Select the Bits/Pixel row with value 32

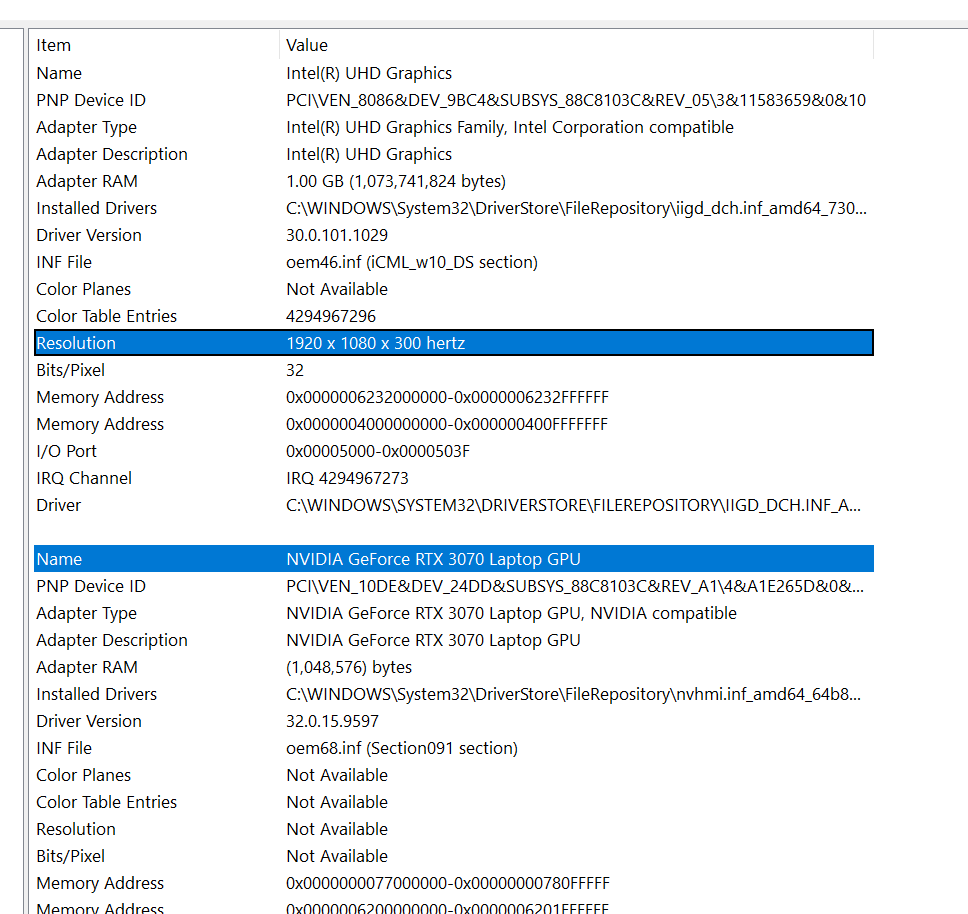tap(454, 370)
